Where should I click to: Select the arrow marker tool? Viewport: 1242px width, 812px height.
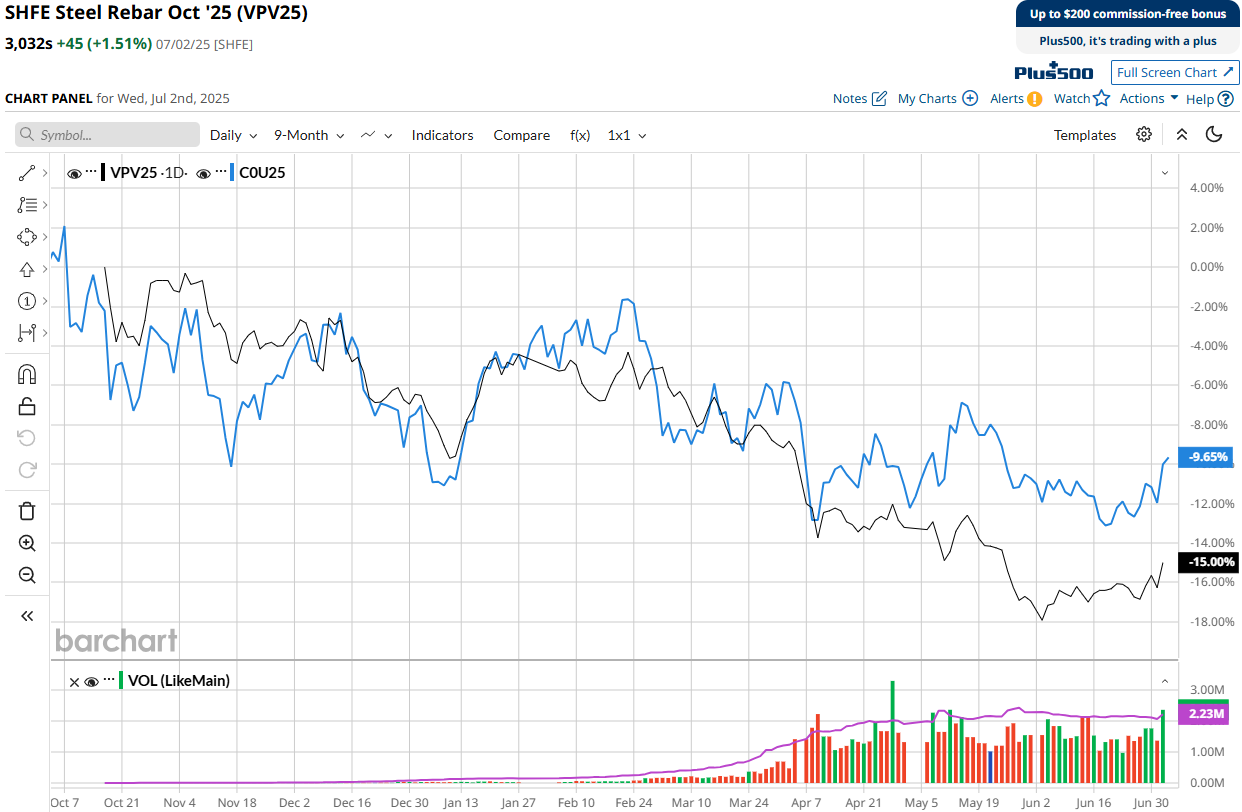pyautogui.click(x=27, y=269)
